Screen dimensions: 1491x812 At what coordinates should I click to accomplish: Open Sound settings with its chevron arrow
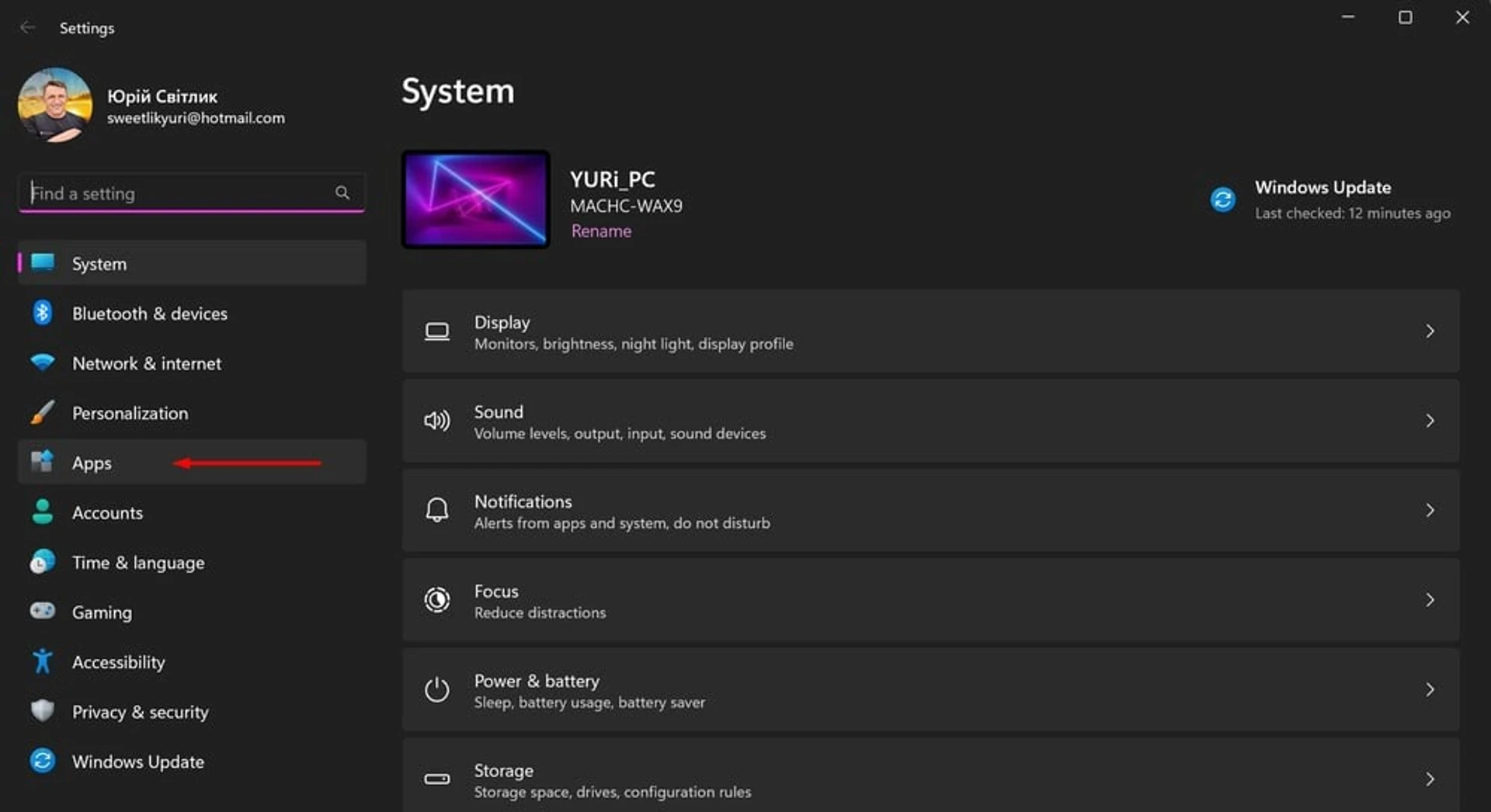tap(1430, 421)
